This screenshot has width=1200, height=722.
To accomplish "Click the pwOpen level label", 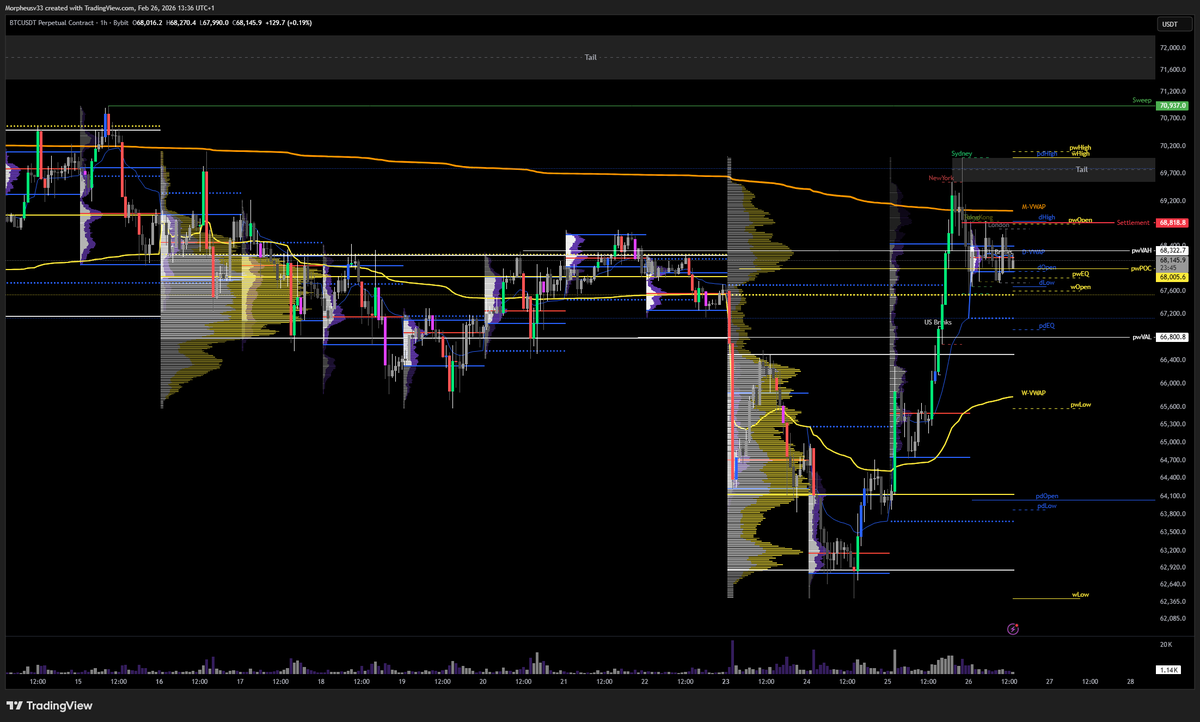I will pos(1080,220).
